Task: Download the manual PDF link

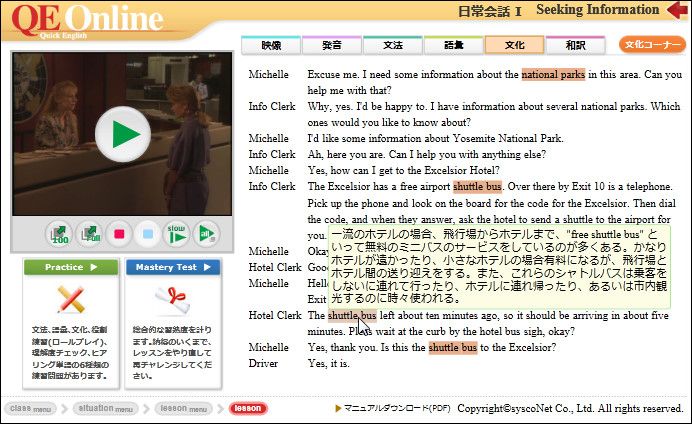Action: pyautogui.click(x=393, y=409)
